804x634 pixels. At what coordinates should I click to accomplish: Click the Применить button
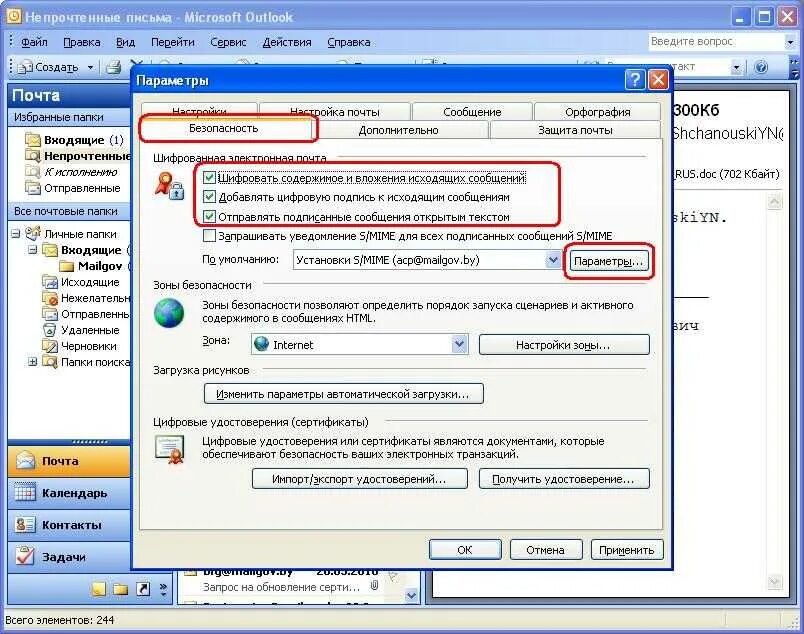pos(627,550)
